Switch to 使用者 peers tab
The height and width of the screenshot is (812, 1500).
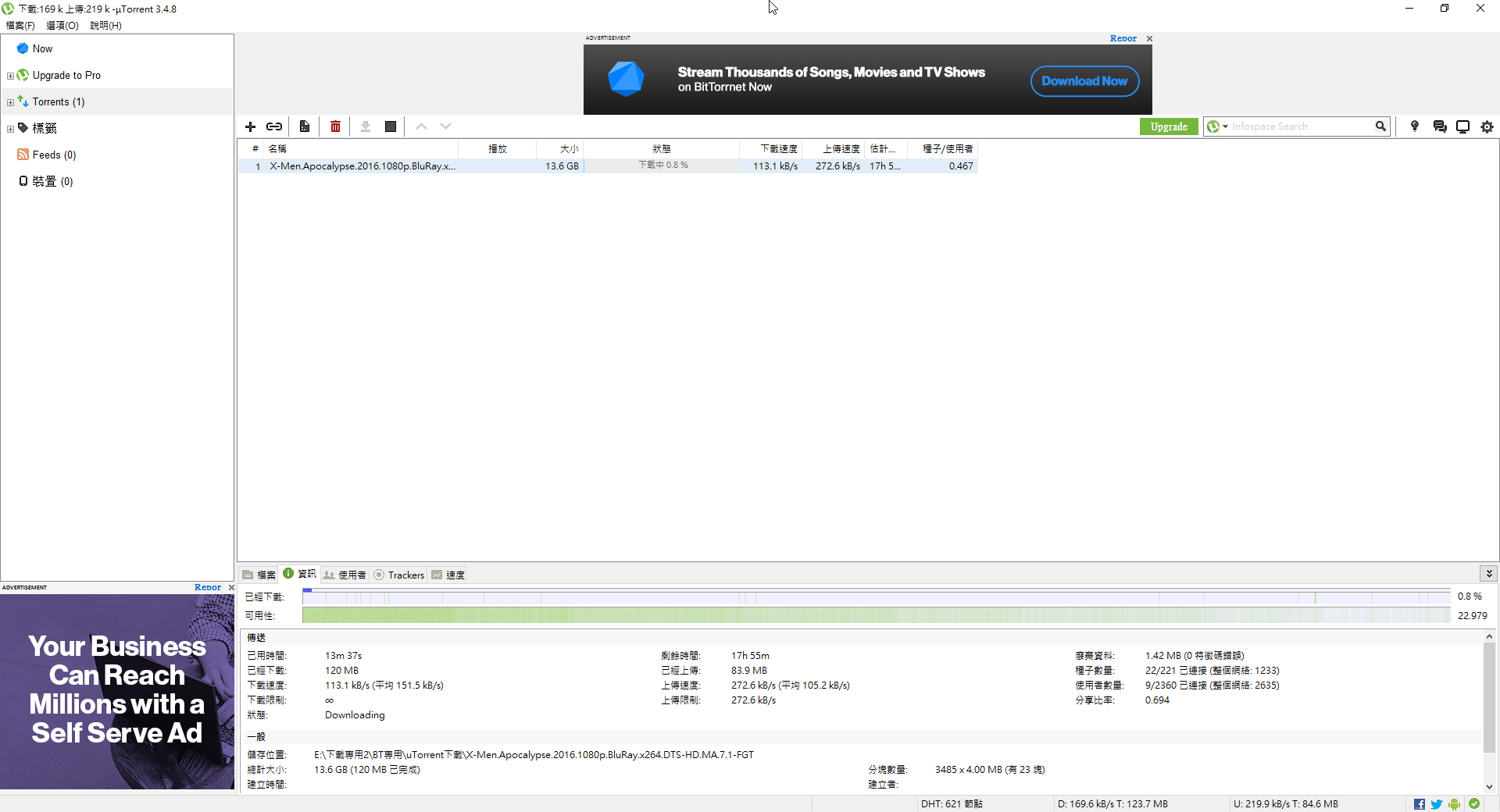tap(345, 575)
